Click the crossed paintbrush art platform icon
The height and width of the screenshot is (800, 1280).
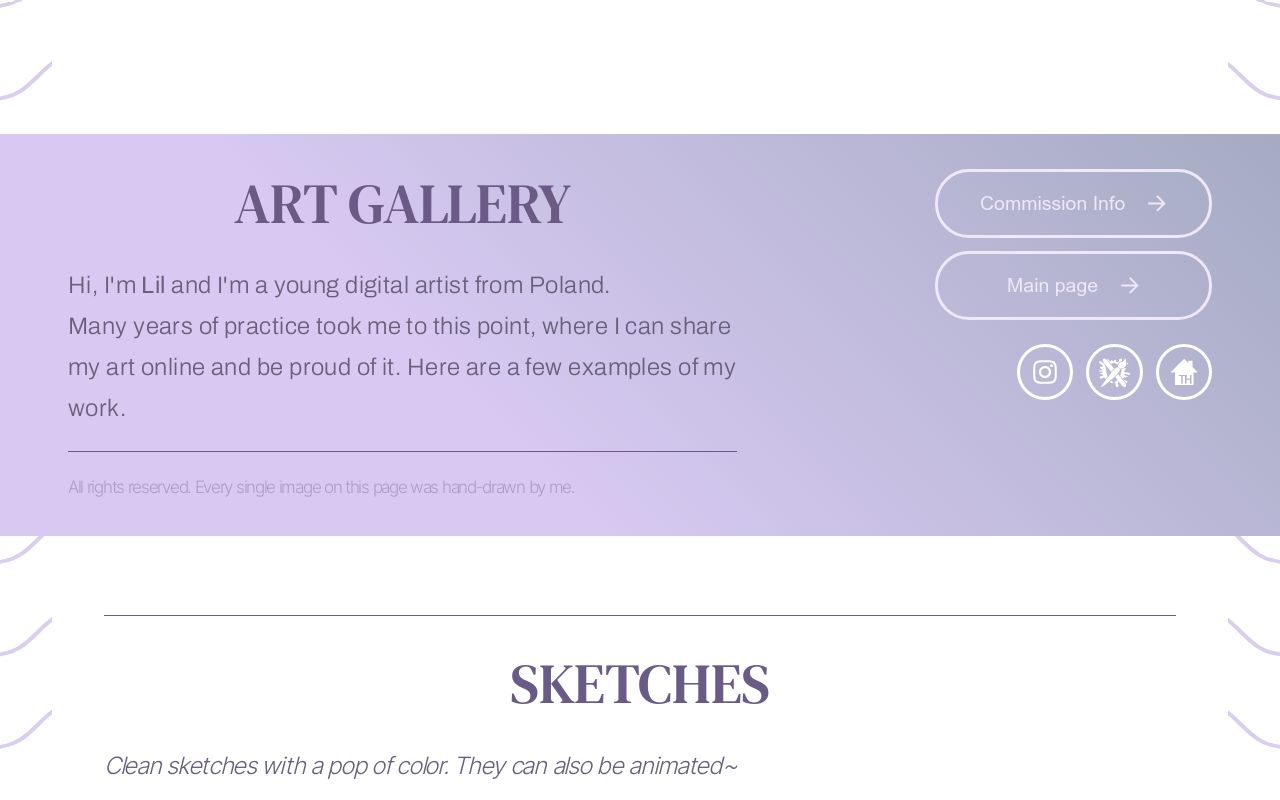(1114, 372)
